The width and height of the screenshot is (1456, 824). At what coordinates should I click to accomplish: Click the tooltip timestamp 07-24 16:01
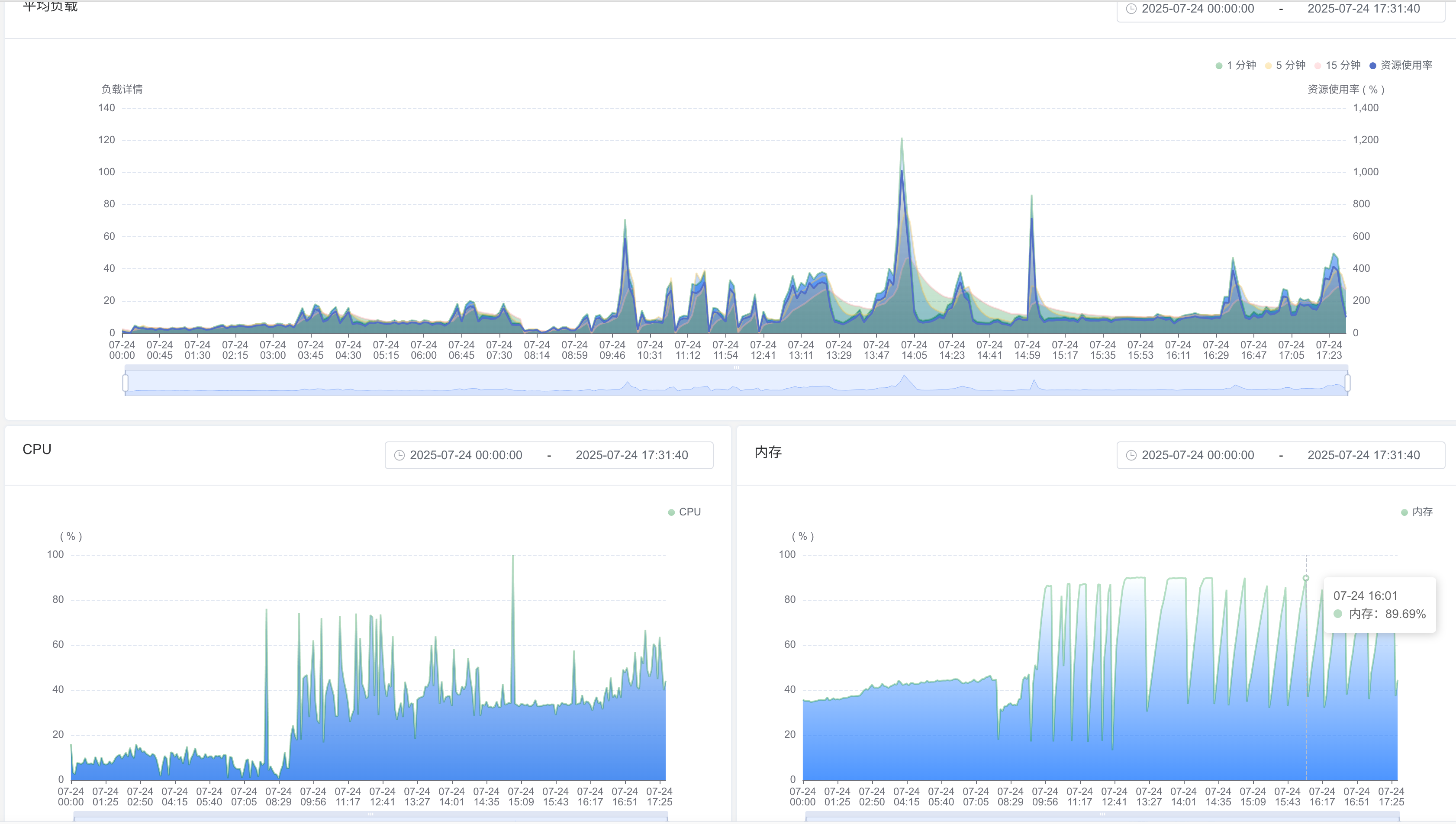[x=1365, y=596]
